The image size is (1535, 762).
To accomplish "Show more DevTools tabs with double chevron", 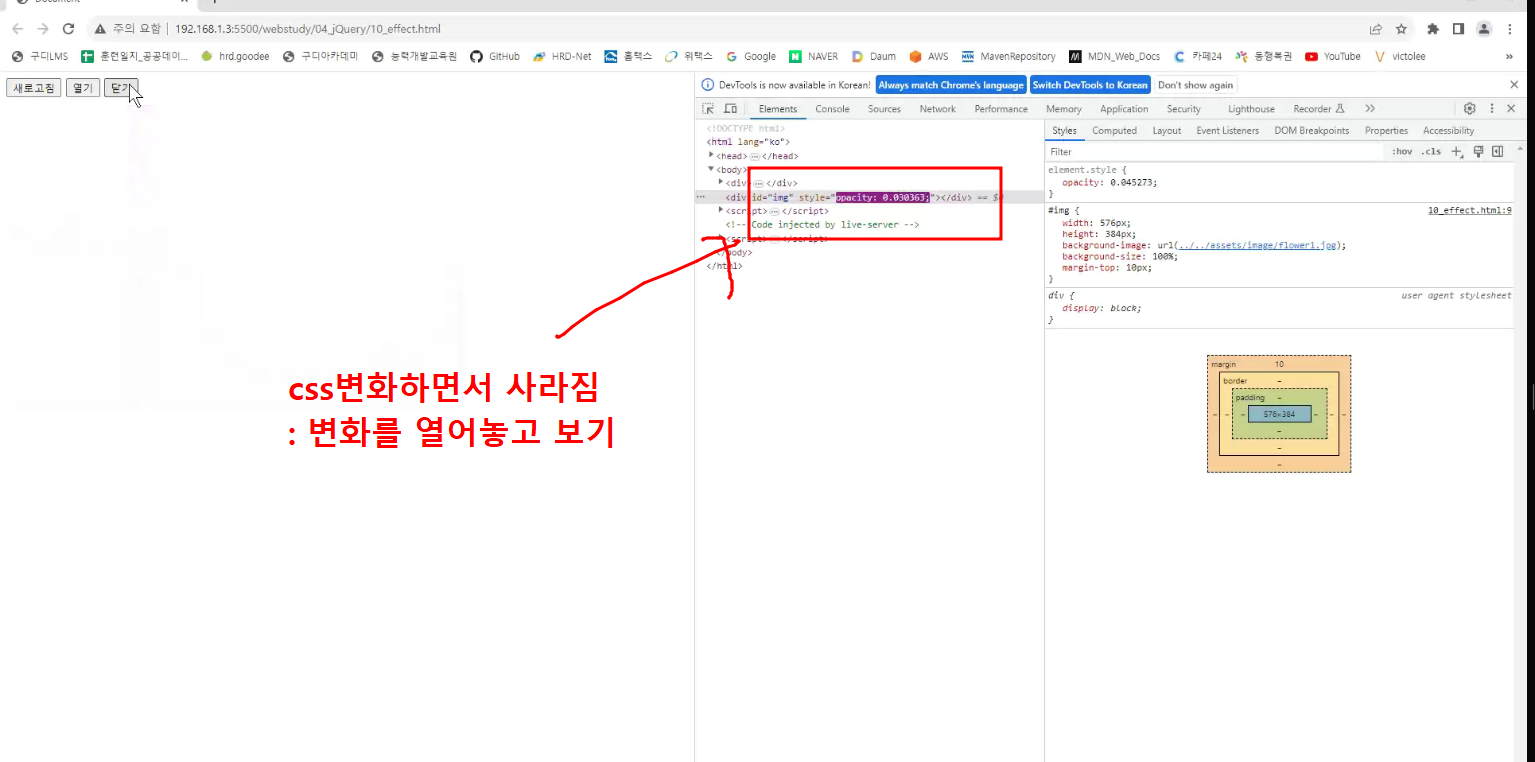I will (1370, 109).
